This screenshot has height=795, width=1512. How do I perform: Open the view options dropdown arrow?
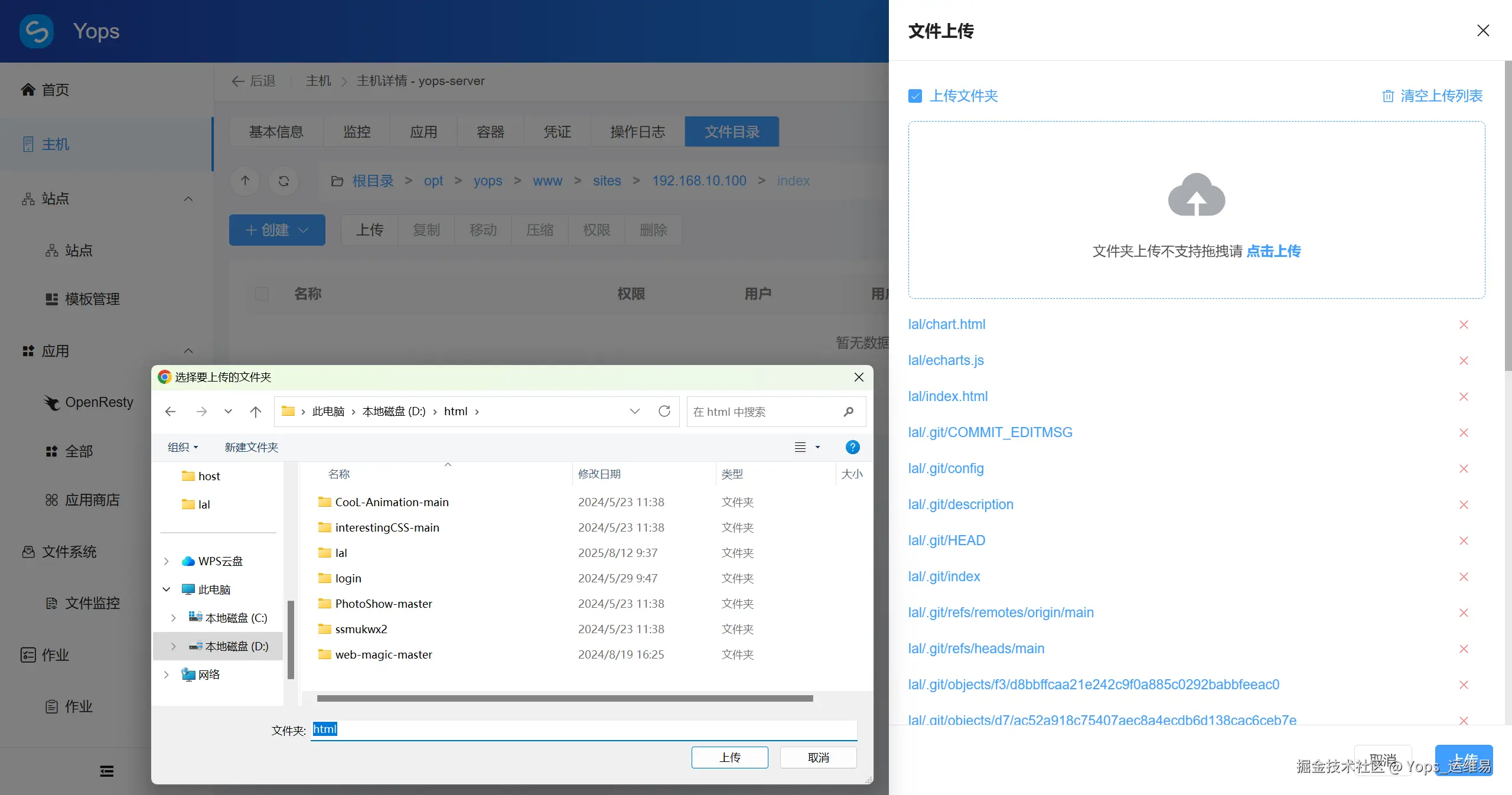[818, 447]
